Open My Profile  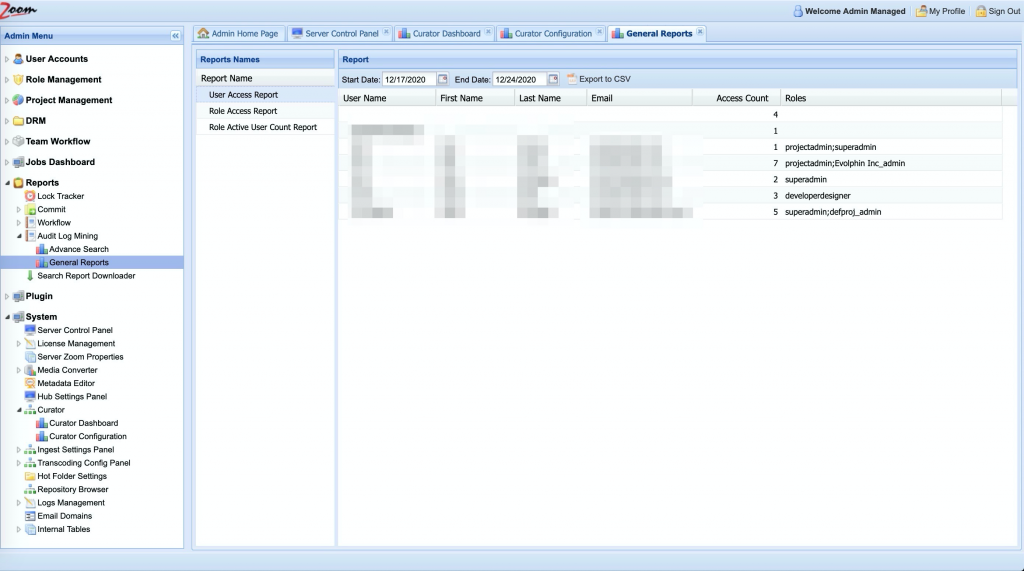click(x=940, y=11)
